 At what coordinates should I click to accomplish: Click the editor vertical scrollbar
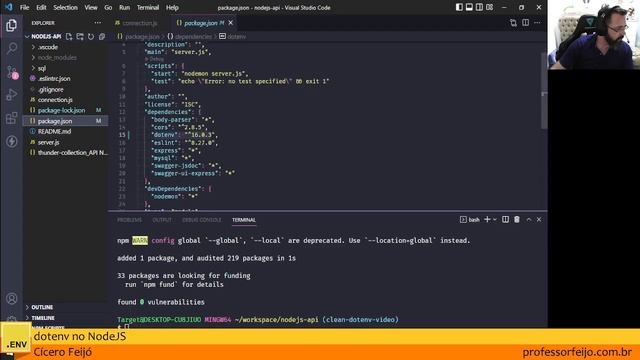pyautogui.click(x=544, y=90)
